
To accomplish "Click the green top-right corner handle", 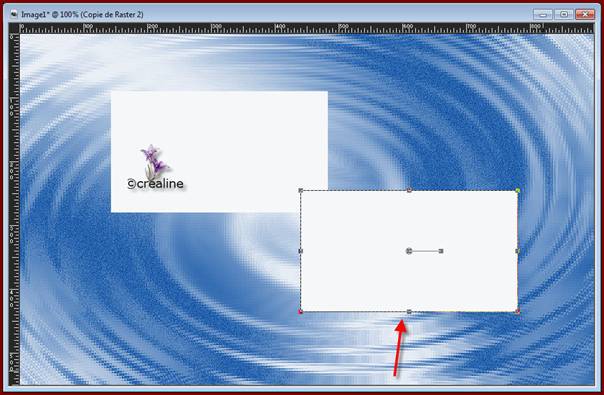I will click(518, 190).
